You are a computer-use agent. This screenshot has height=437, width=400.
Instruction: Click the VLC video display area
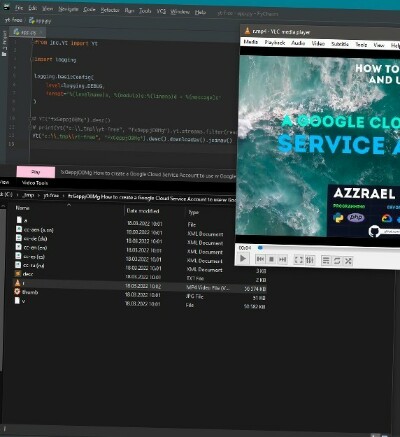tap(319, 147)
